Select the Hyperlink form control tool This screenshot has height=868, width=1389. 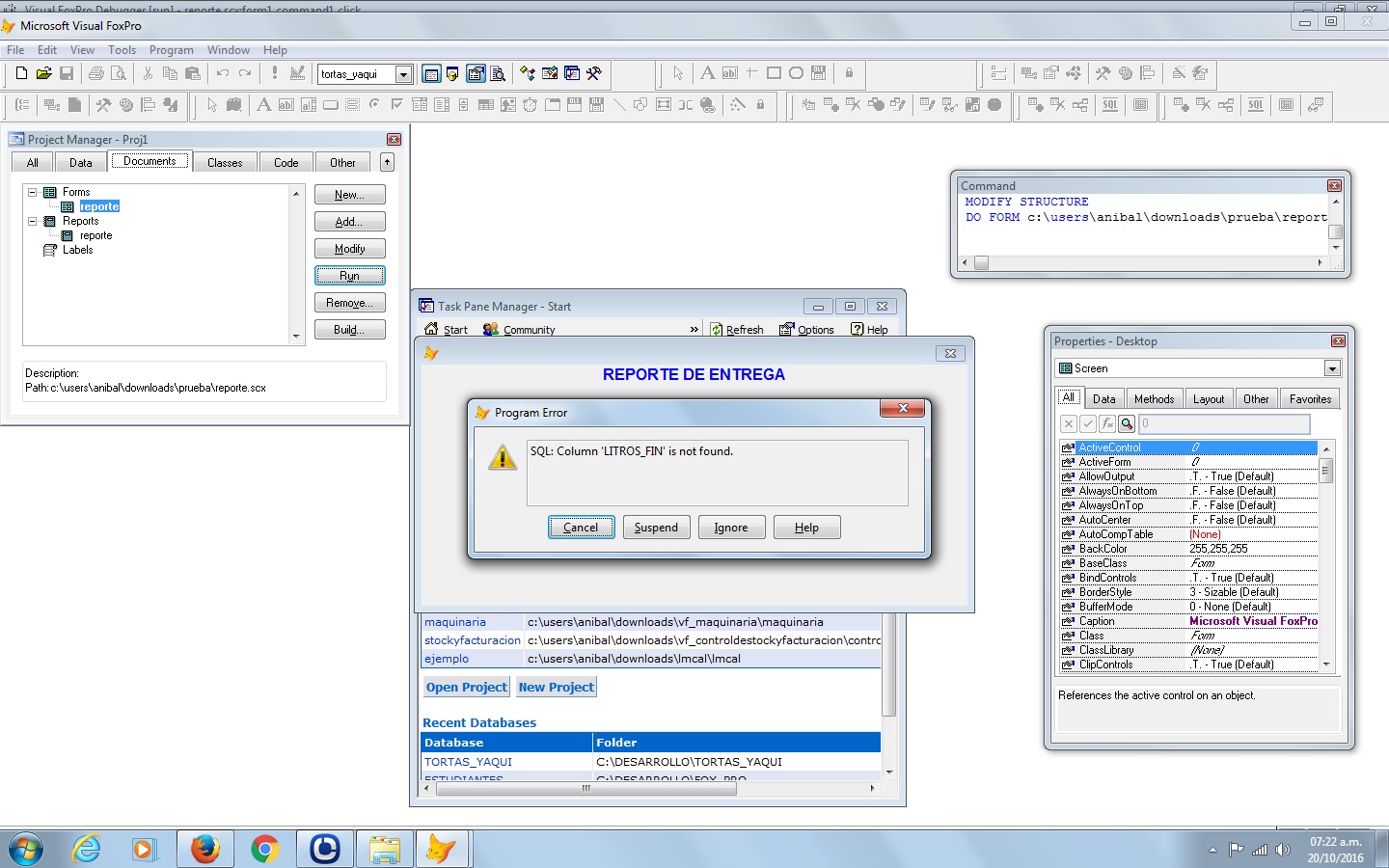[708, 104]
